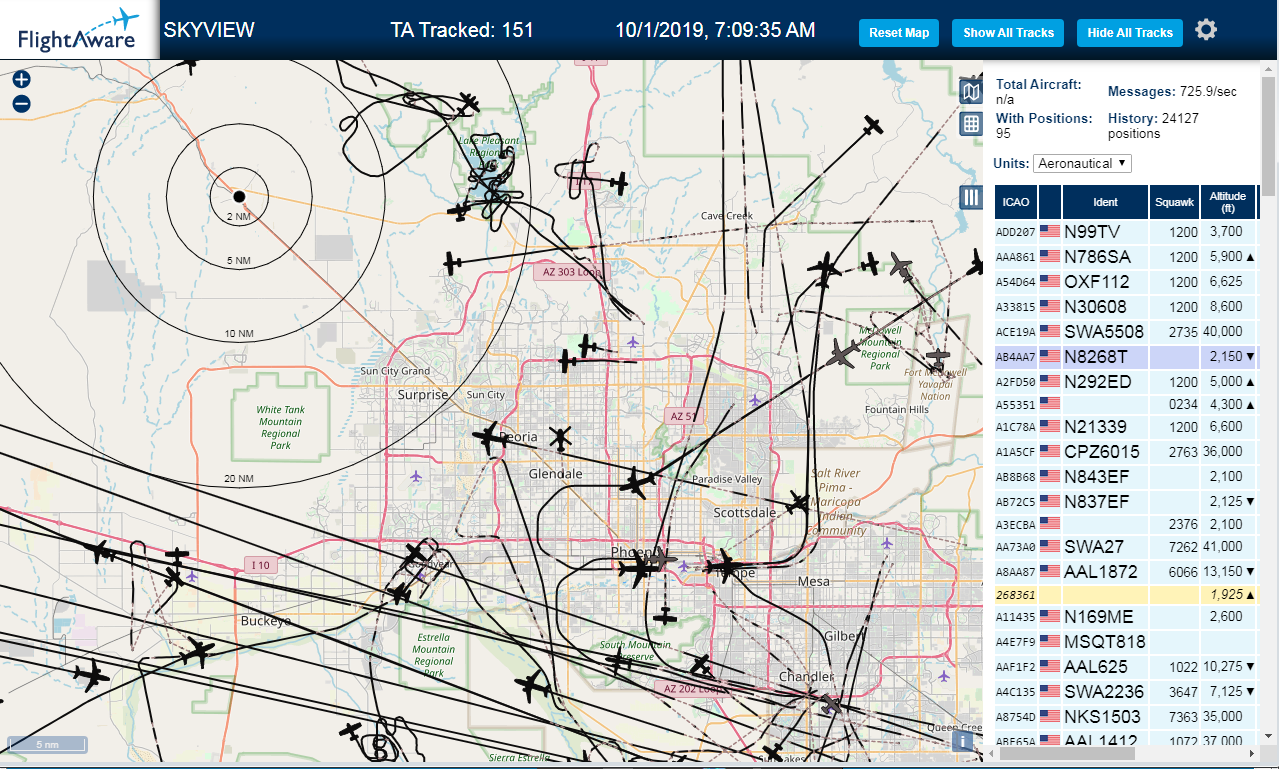Click the Scottsdale map label
The height and width of the screenshot is (769, 1279).
(745, 512)
